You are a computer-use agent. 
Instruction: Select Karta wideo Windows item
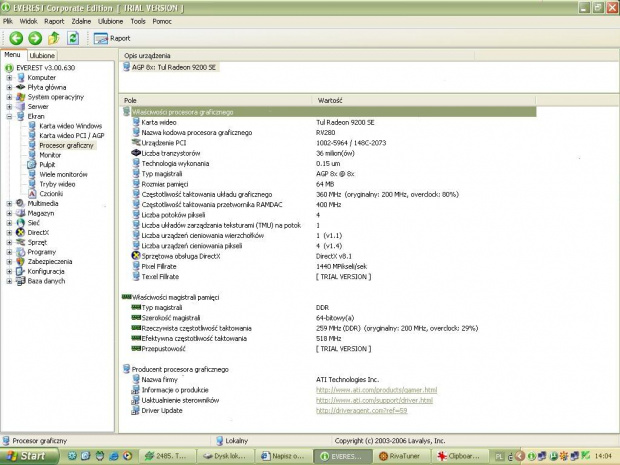point(70,126)
